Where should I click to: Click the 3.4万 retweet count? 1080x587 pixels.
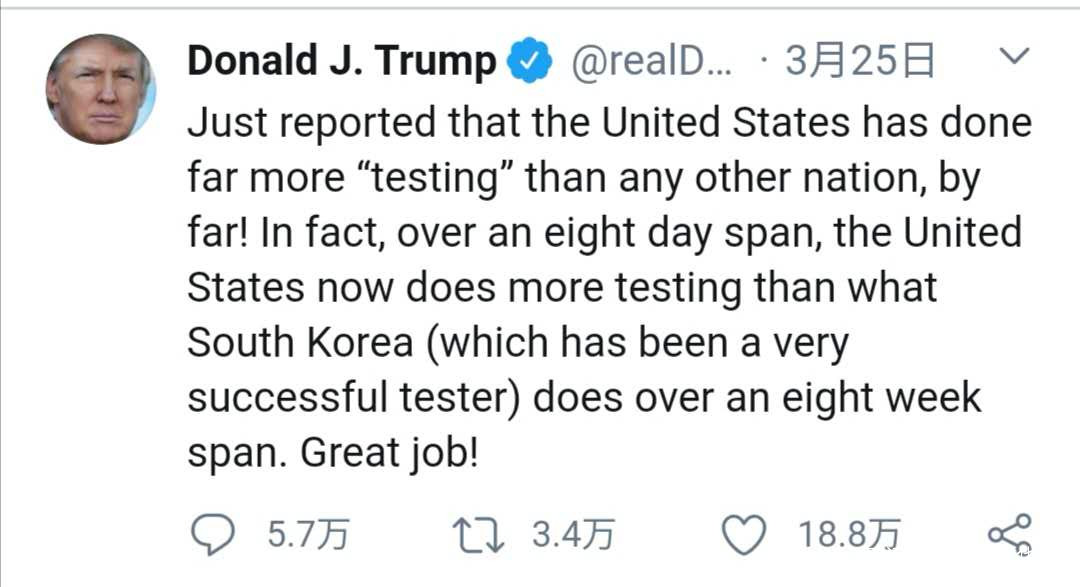tap(572, 535)
